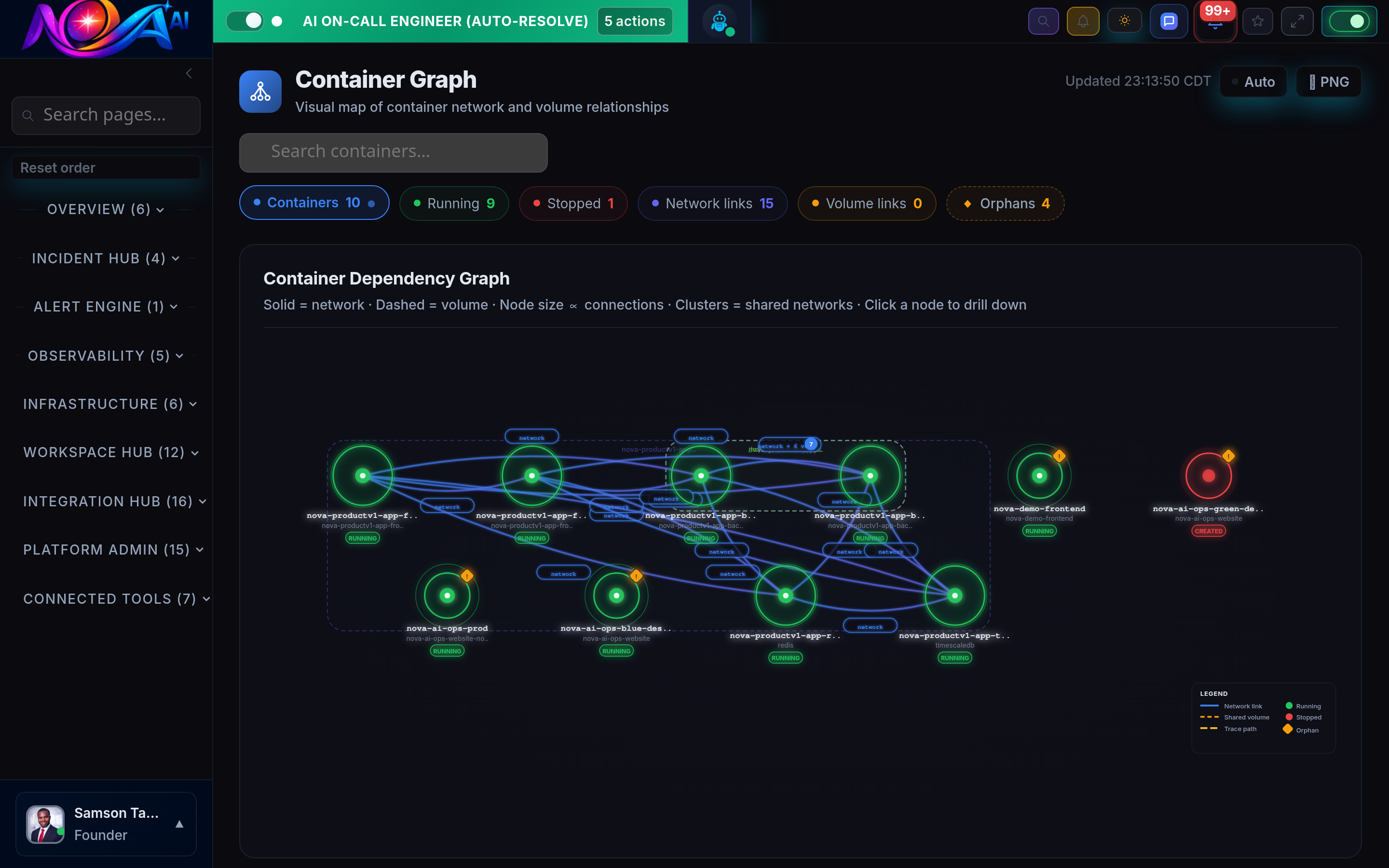The height and width of the screenshot is (868, 1389).
Task: Click the star favorites icon
Action: tap(1257, 21)
